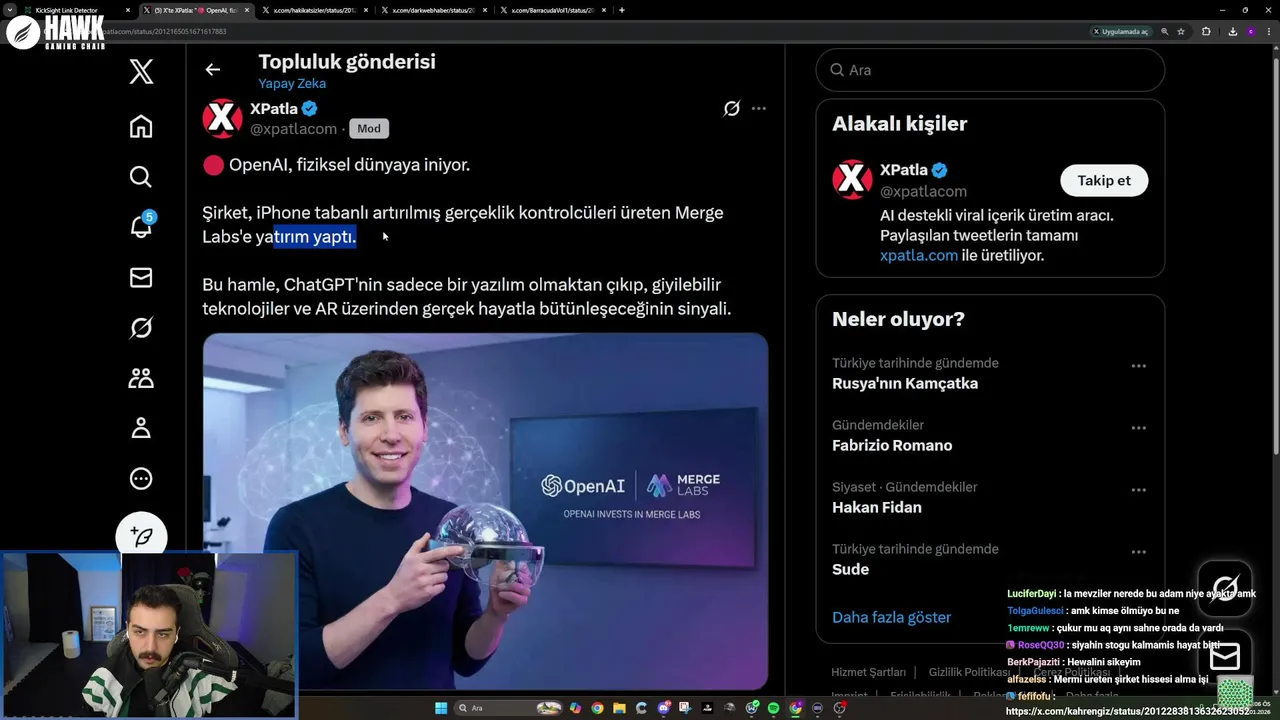Open the xpatla.com link in bio

(919, 255)
